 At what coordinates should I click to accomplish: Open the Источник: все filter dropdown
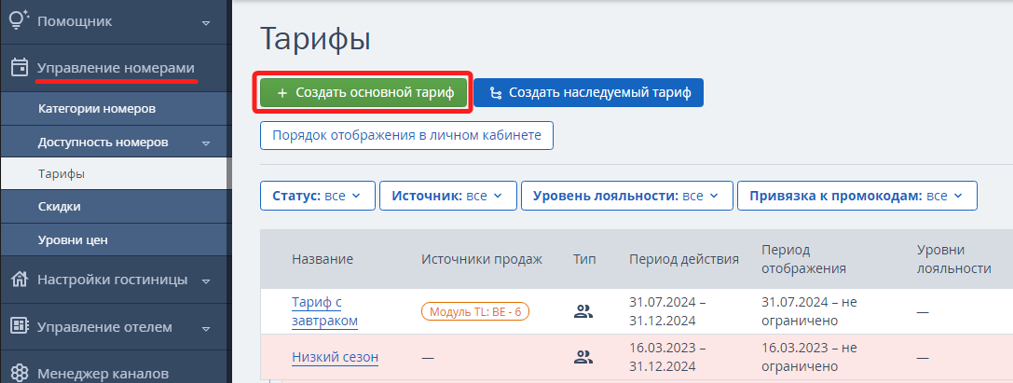(x=448, y=196)
